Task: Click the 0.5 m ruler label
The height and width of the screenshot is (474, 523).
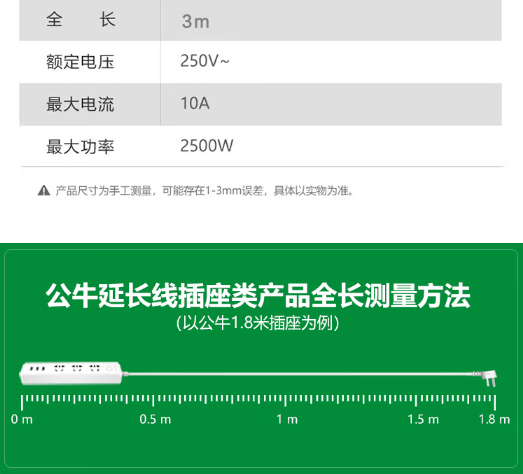Action: 155,419
